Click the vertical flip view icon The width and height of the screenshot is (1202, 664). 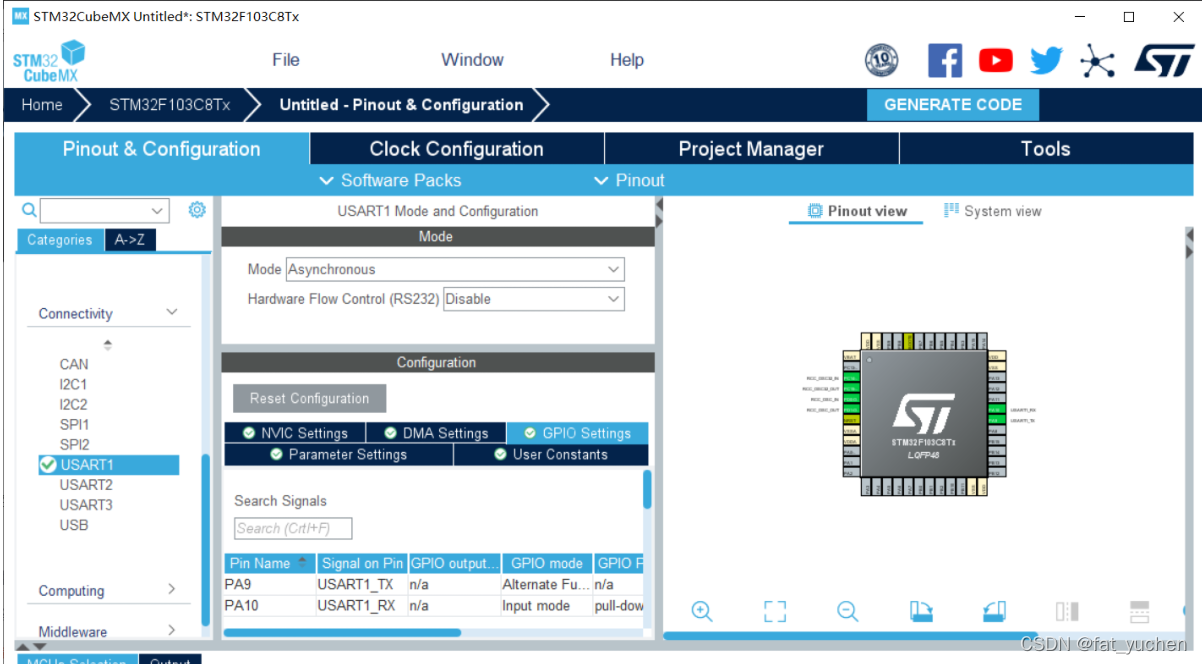[x=1067, y=611]
